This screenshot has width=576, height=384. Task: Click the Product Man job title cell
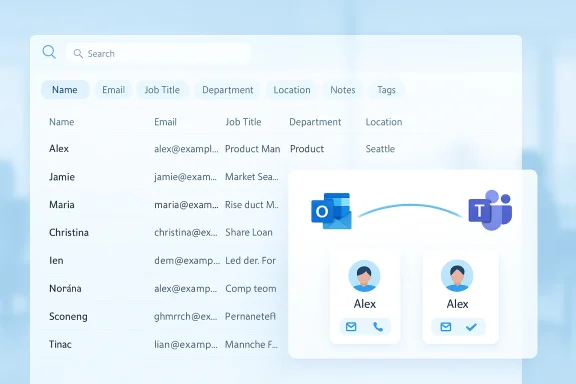point(252,149)
